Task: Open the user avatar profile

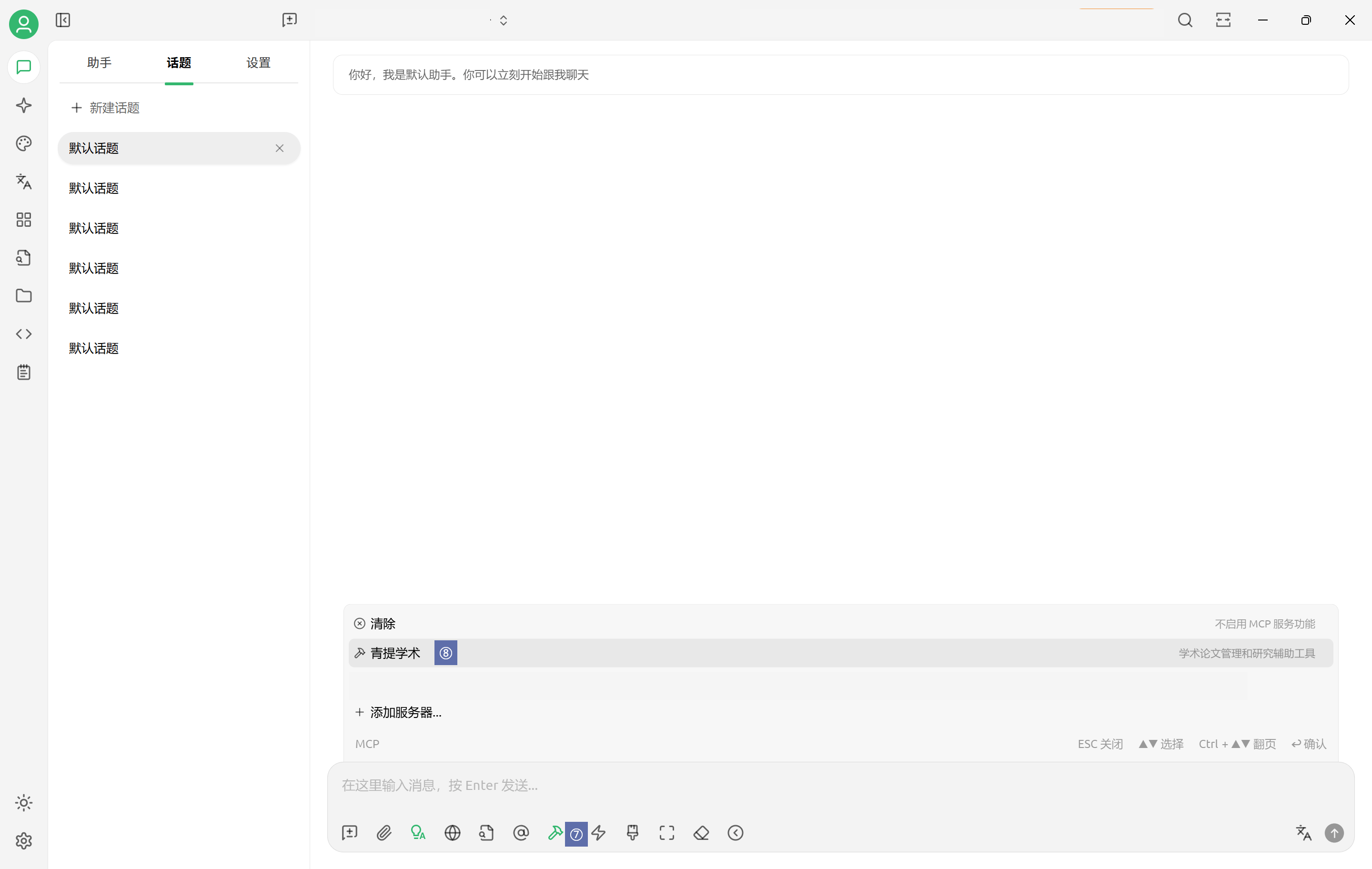Action: point(23,24)
